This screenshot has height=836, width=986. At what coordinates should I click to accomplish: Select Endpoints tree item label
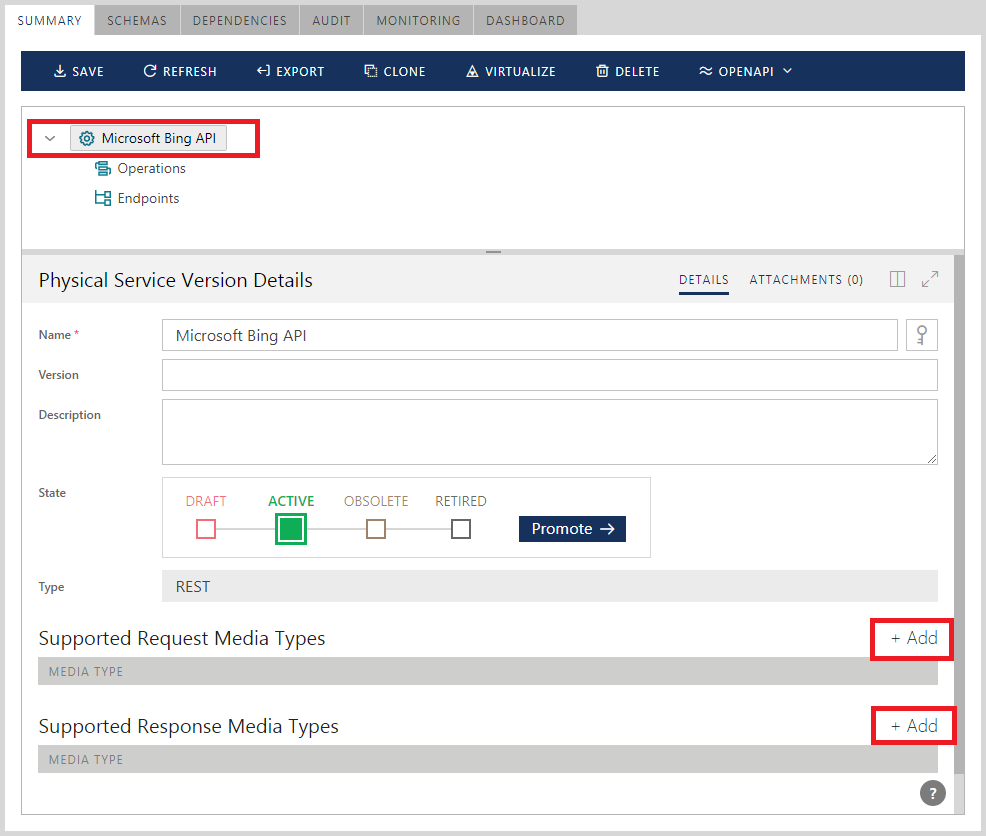pyautogui.click(x=148, y=198)
